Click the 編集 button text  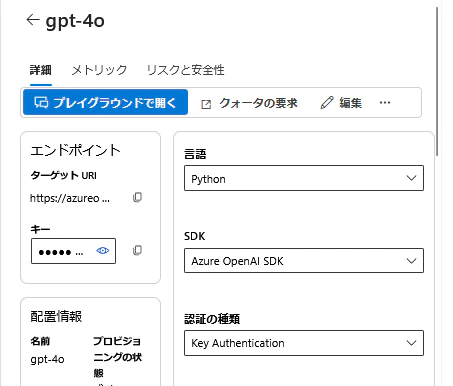coord(350,103)
